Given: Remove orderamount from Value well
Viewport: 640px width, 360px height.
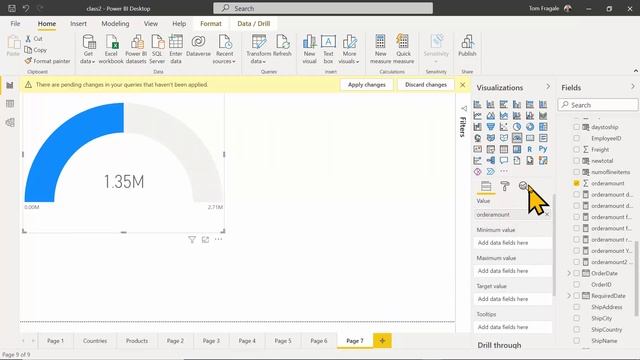Looking at the screenshot, I should tap(547, 215).
